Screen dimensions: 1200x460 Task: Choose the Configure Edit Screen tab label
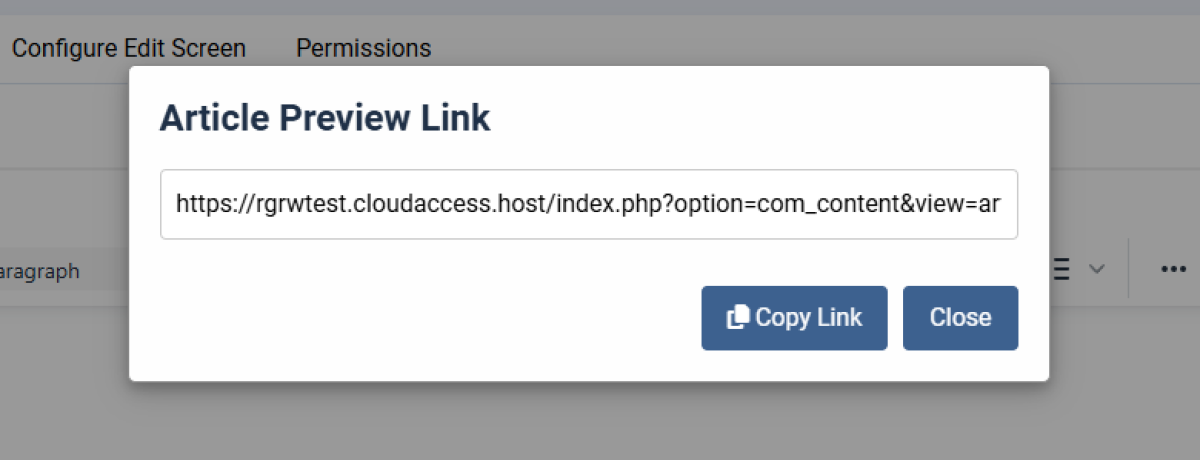click(129, 48)
